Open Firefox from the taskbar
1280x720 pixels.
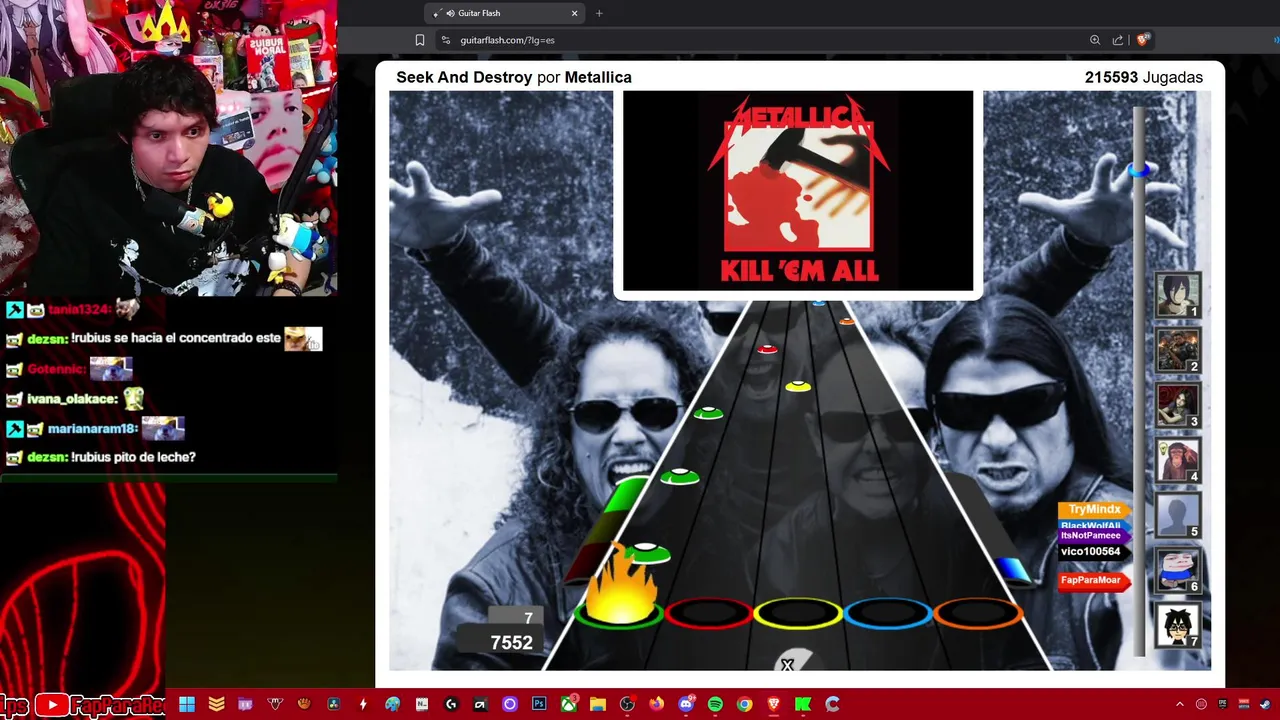(656, 704)
